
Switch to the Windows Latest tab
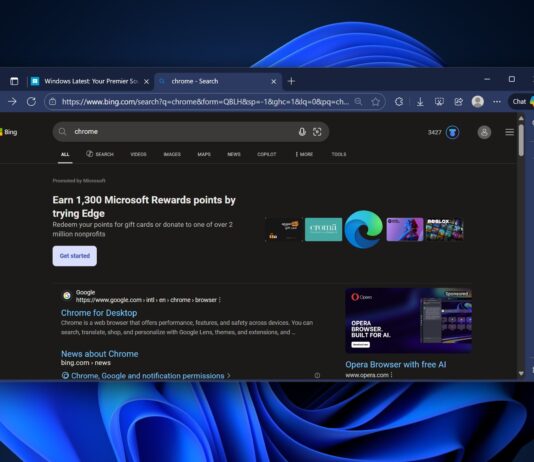(x=91, y=81)
